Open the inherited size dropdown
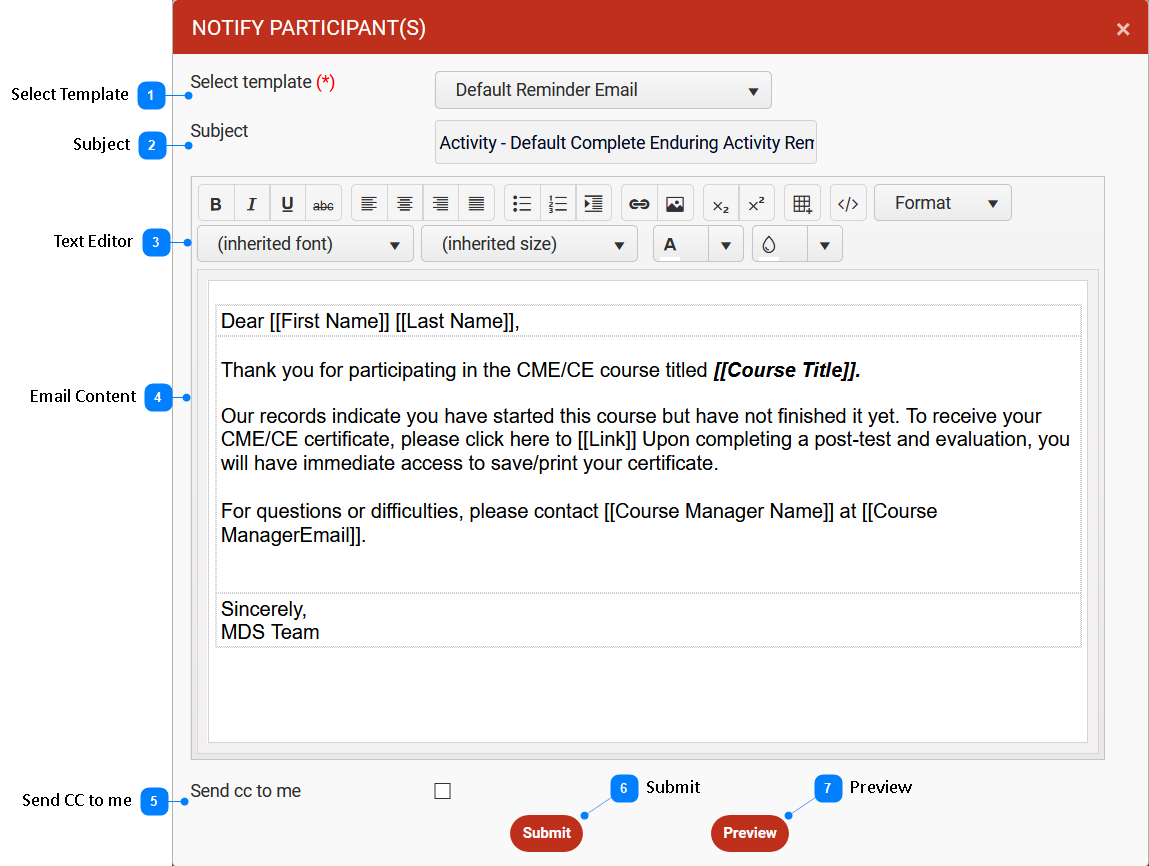The width and height of the screenshot is (1149, 866). click(x=529, y=244)
